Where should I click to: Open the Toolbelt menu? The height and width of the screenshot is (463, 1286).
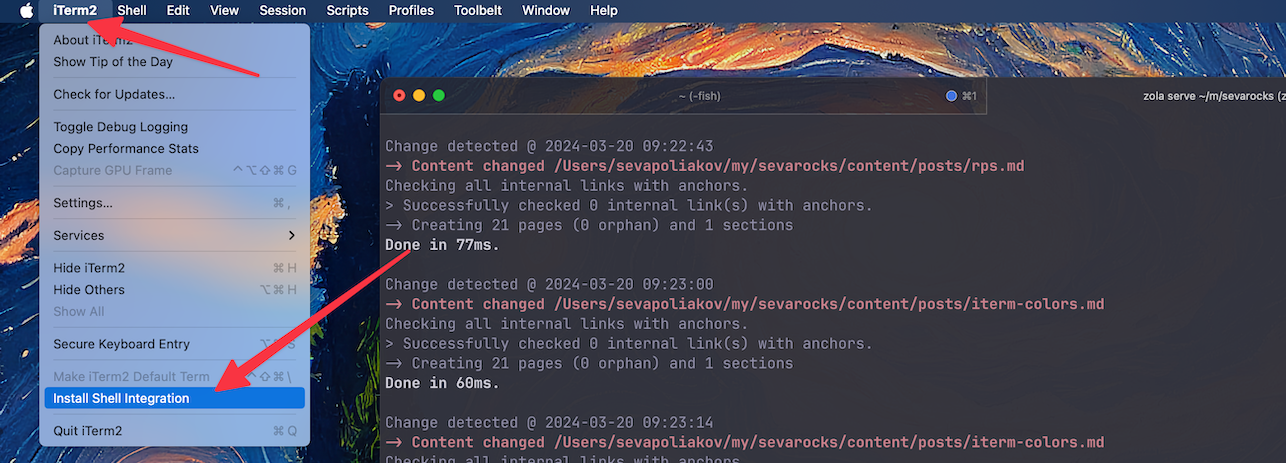coord(478,10)
